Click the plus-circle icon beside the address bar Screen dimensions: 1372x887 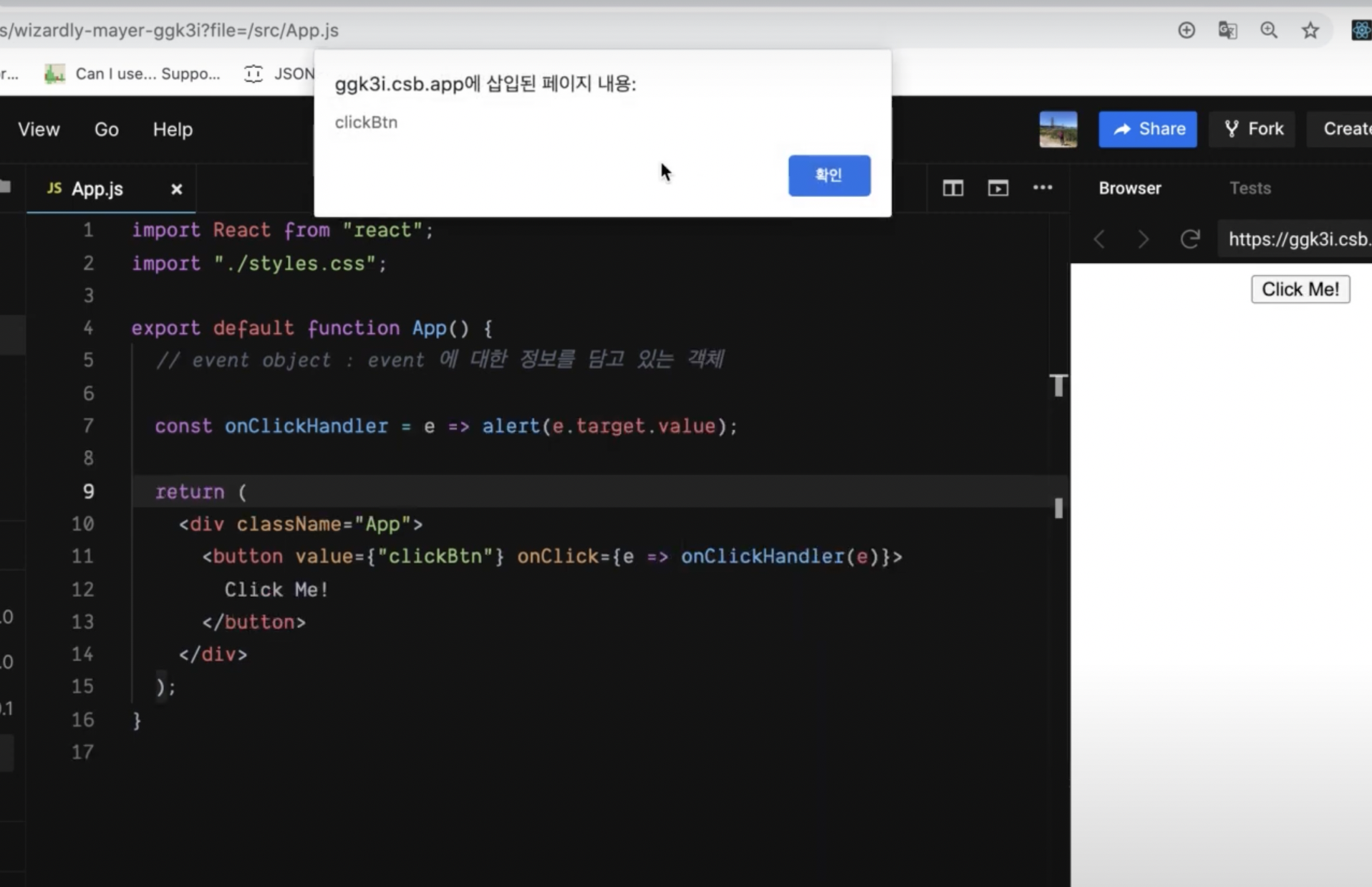(1187, 30)
